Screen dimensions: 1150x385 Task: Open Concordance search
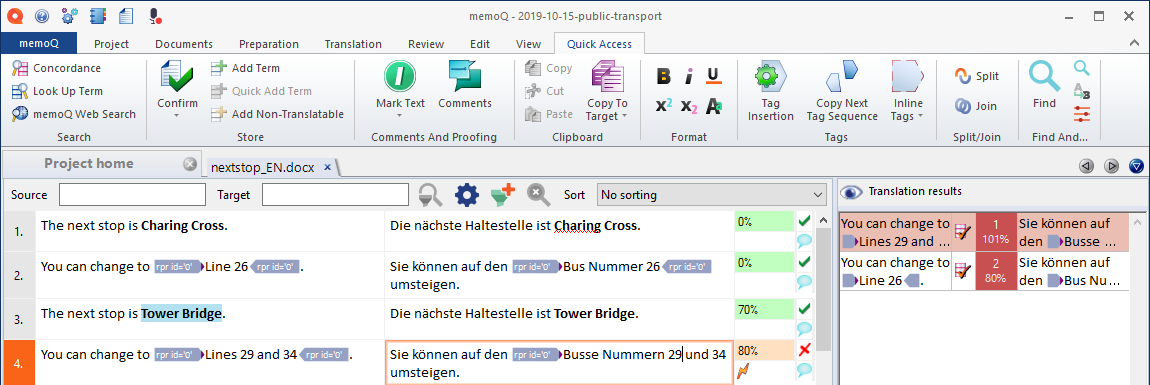56,68
